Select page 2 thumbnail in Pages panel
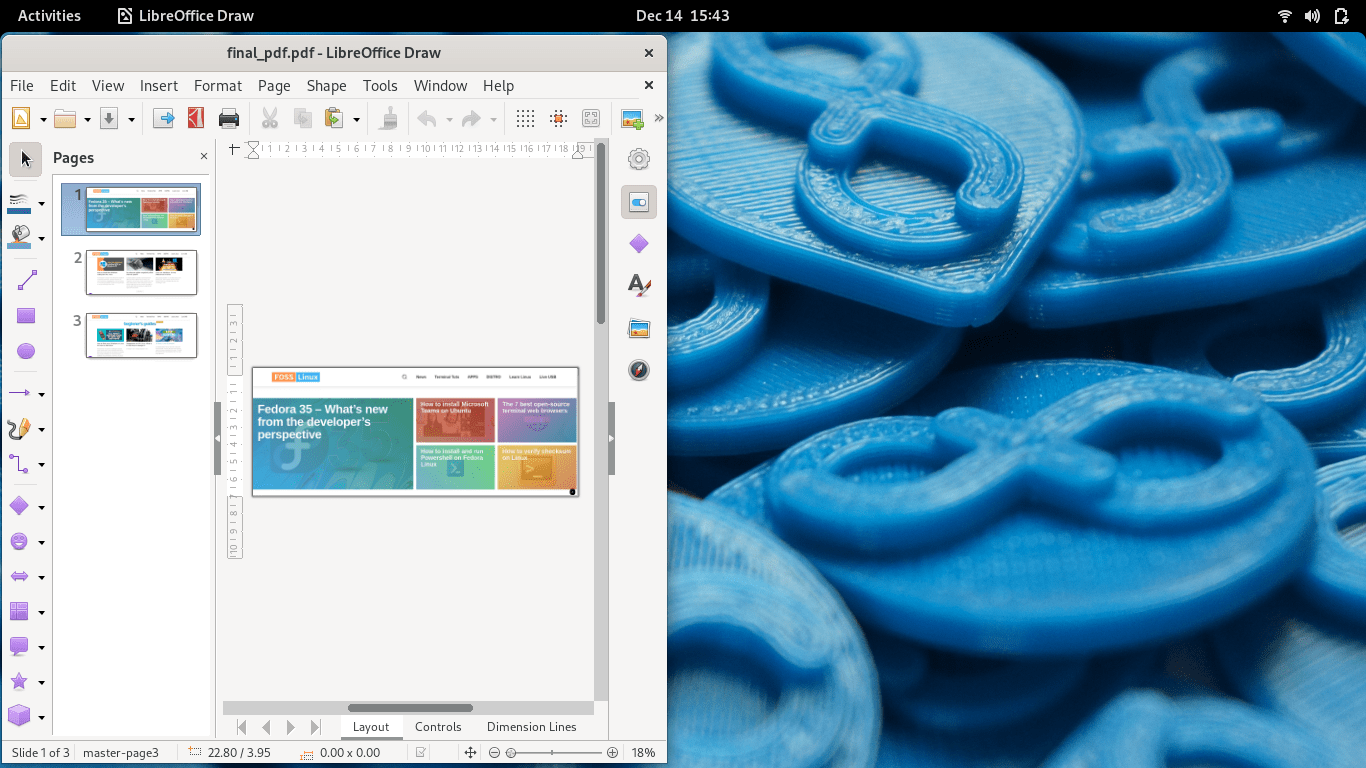Screen dimensions: 1366x768 click(x=141, y=272)
